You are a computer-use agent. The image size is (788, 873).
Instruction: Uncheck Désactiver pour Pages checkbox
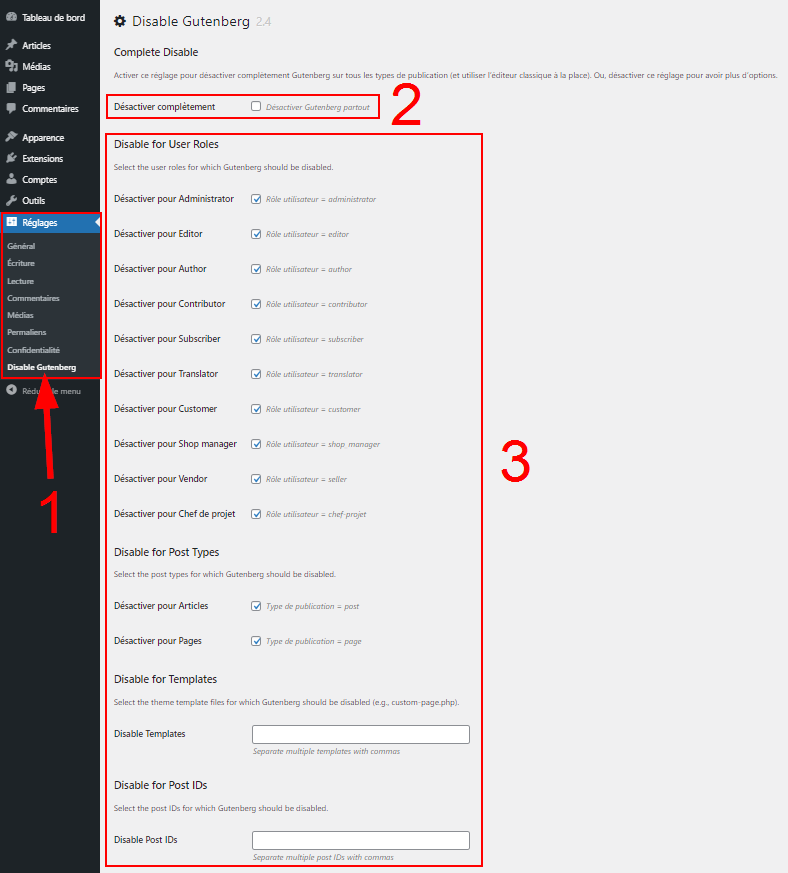(256, 641)
